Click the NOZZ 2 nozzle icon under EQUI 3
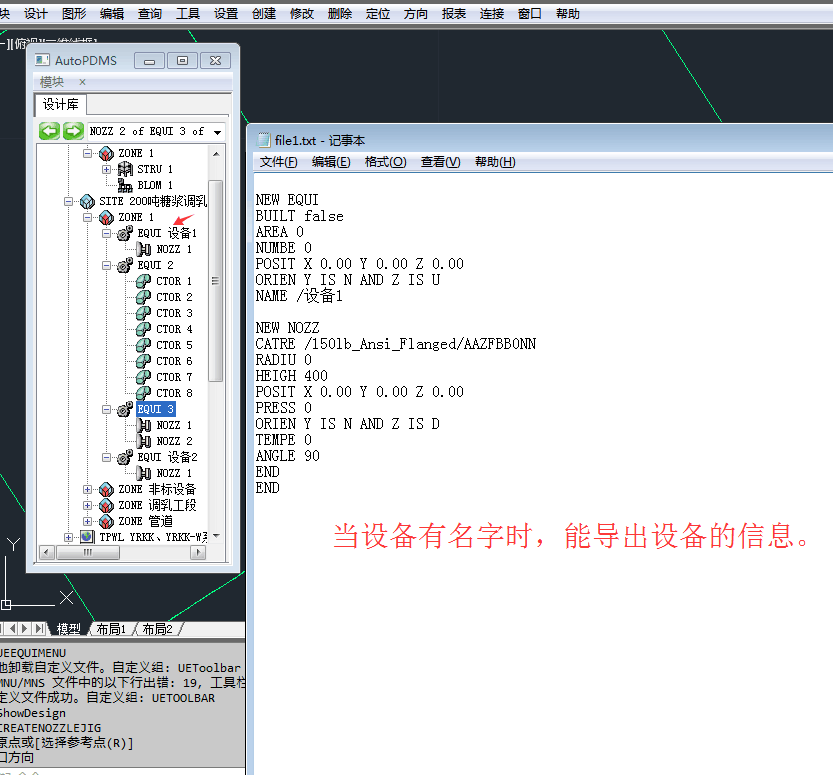The width and height of the screenshot is (833, 775). tap(143, 441)
